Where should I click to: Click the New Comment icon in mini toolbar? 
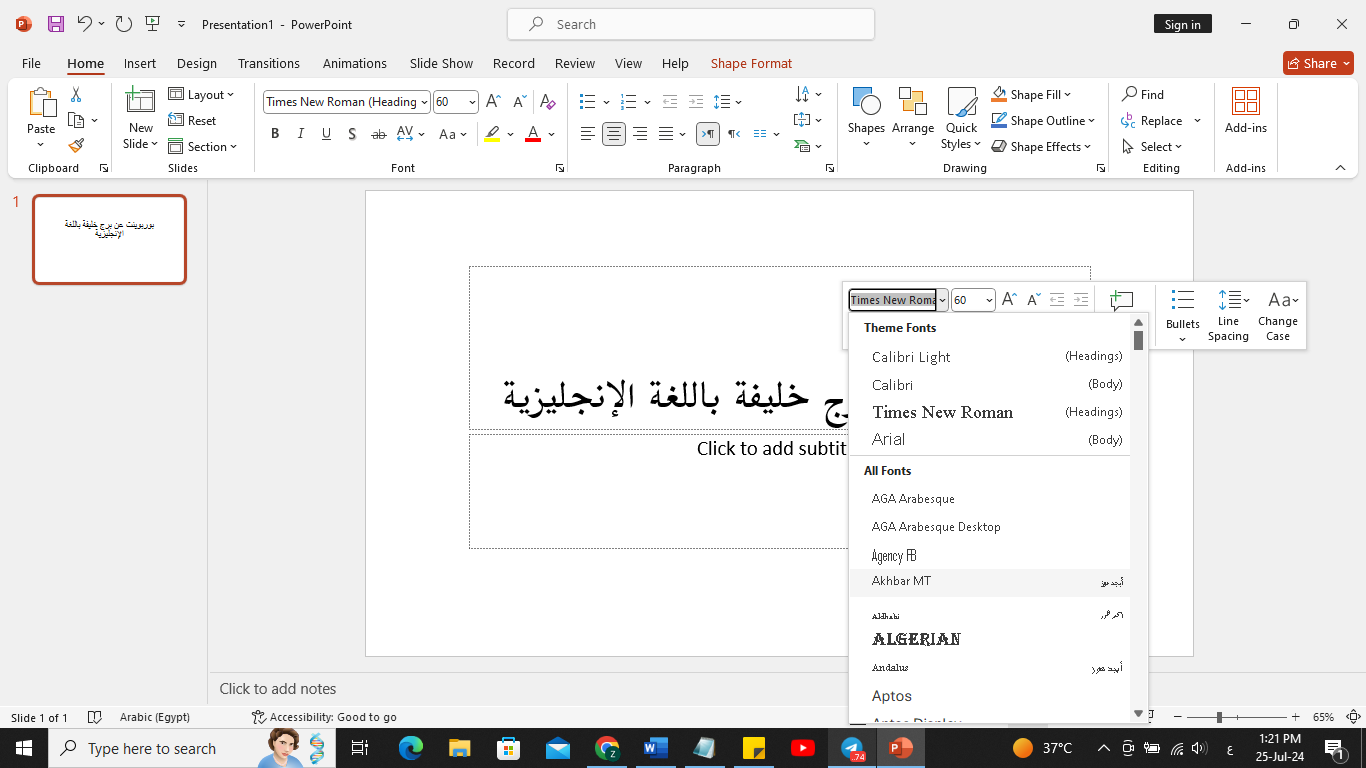click(1122, 300)
